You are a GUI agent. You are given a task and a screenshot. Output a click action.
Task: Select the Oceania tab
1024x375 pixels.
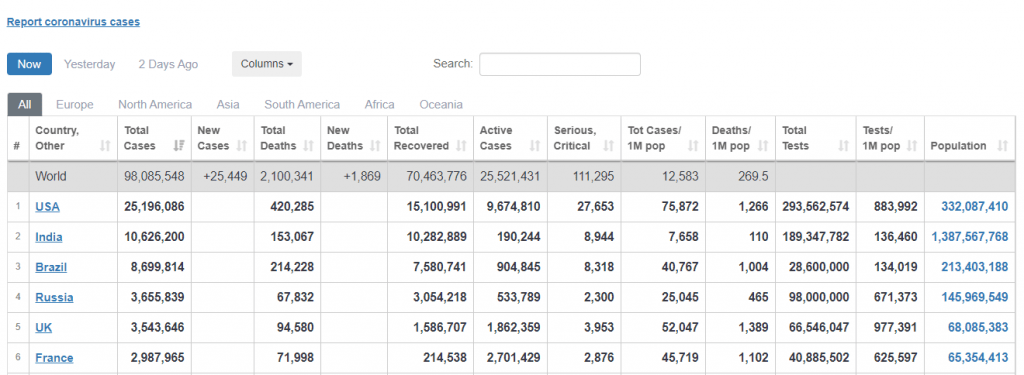(441, 105)
